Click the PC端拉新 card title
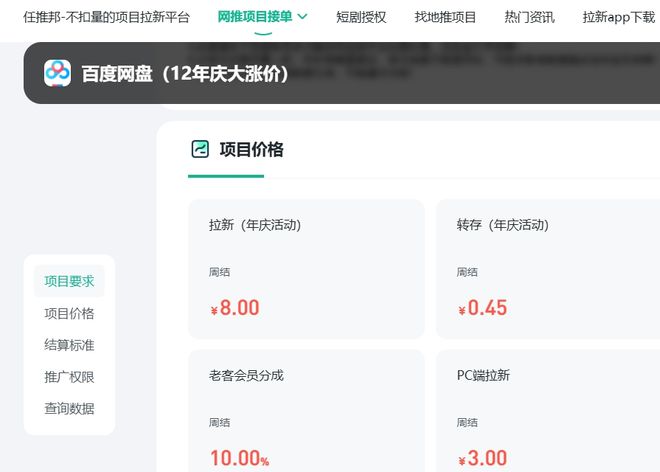The image size is (660, 472). [483, 375]
